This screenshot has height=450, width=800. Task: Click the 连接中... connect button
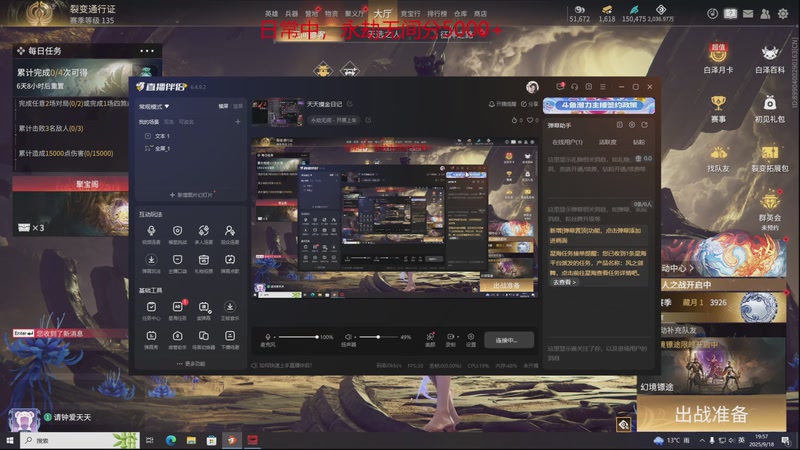coord(509,340)
